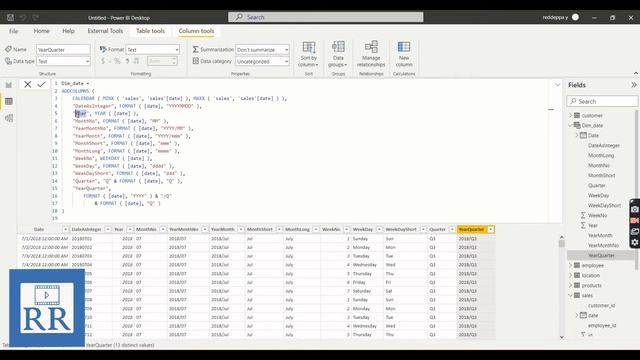Select the WeekNo field in Fields list
The image size is (640, 360).
tap(597, 216)
